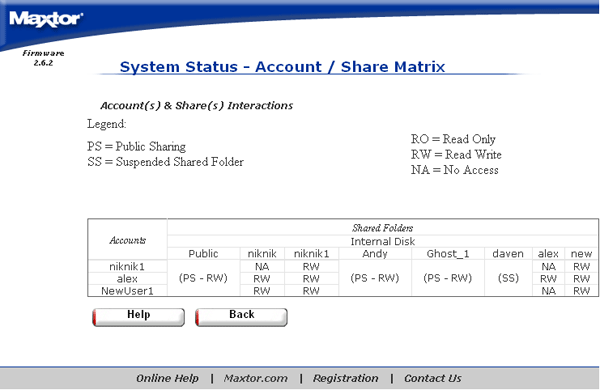Click NewUser1 row's RW cell under niknik1 column
Image resolution: width=600 pixels, height=390 pixels.
[x=311, y=291]
